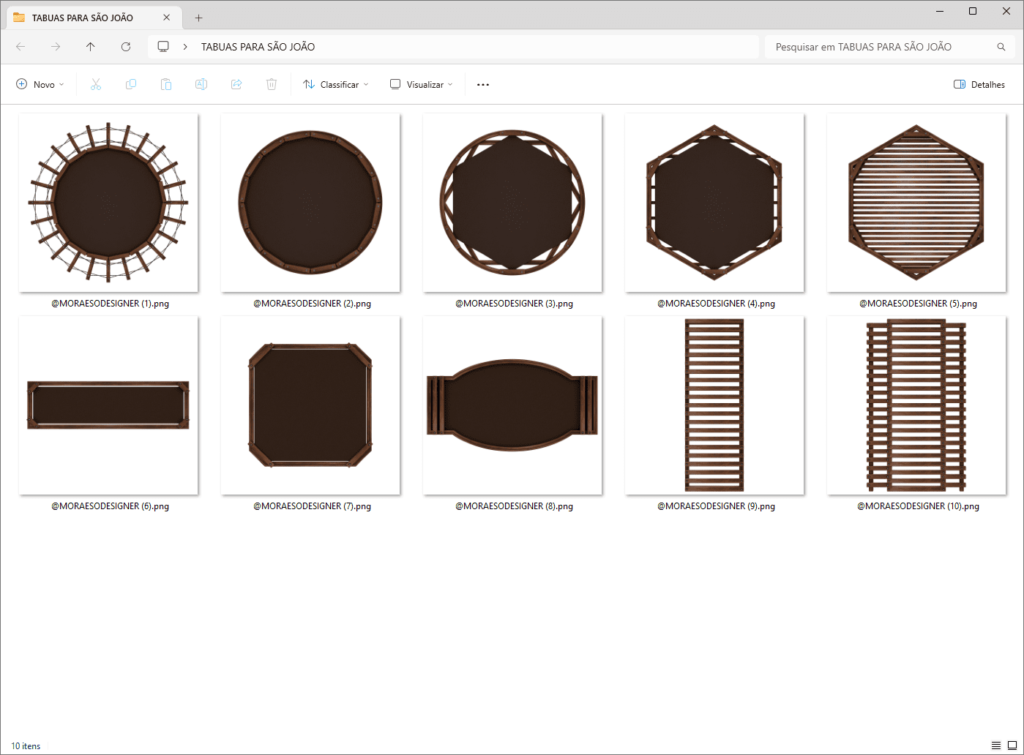Click the Copy icon in toolbar
1024x755 pixels.
point(131,84)
